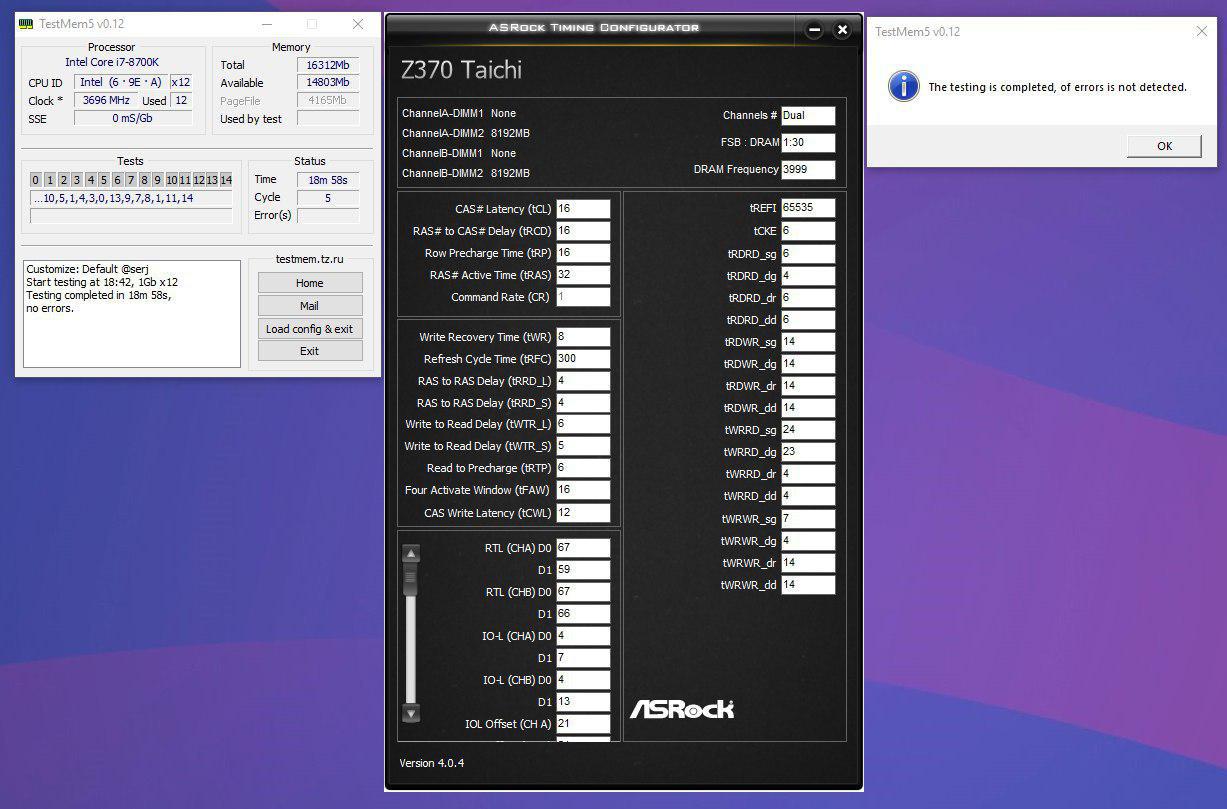Click the tRRD_L field
Screen dimensions: 1227x809
pos(583,381)
